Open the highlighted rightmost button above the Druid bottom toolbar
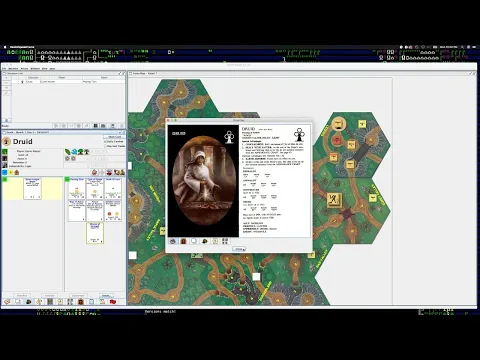Image resolution: width=480 pixels, height=360 pixels. click(106, 295)
